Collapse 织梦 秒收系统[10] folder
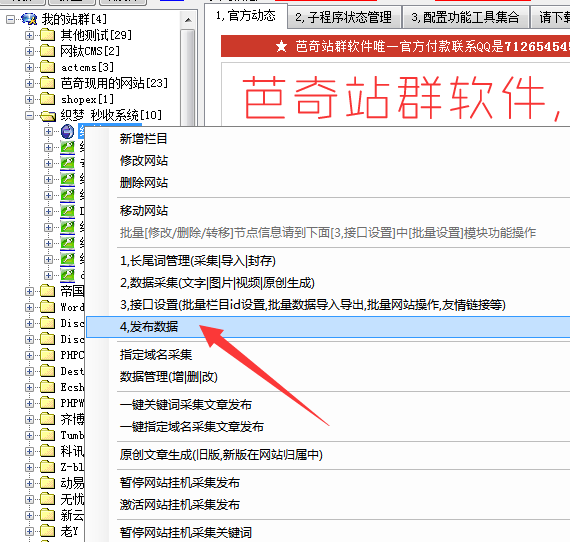 click(x=29, y=116)
